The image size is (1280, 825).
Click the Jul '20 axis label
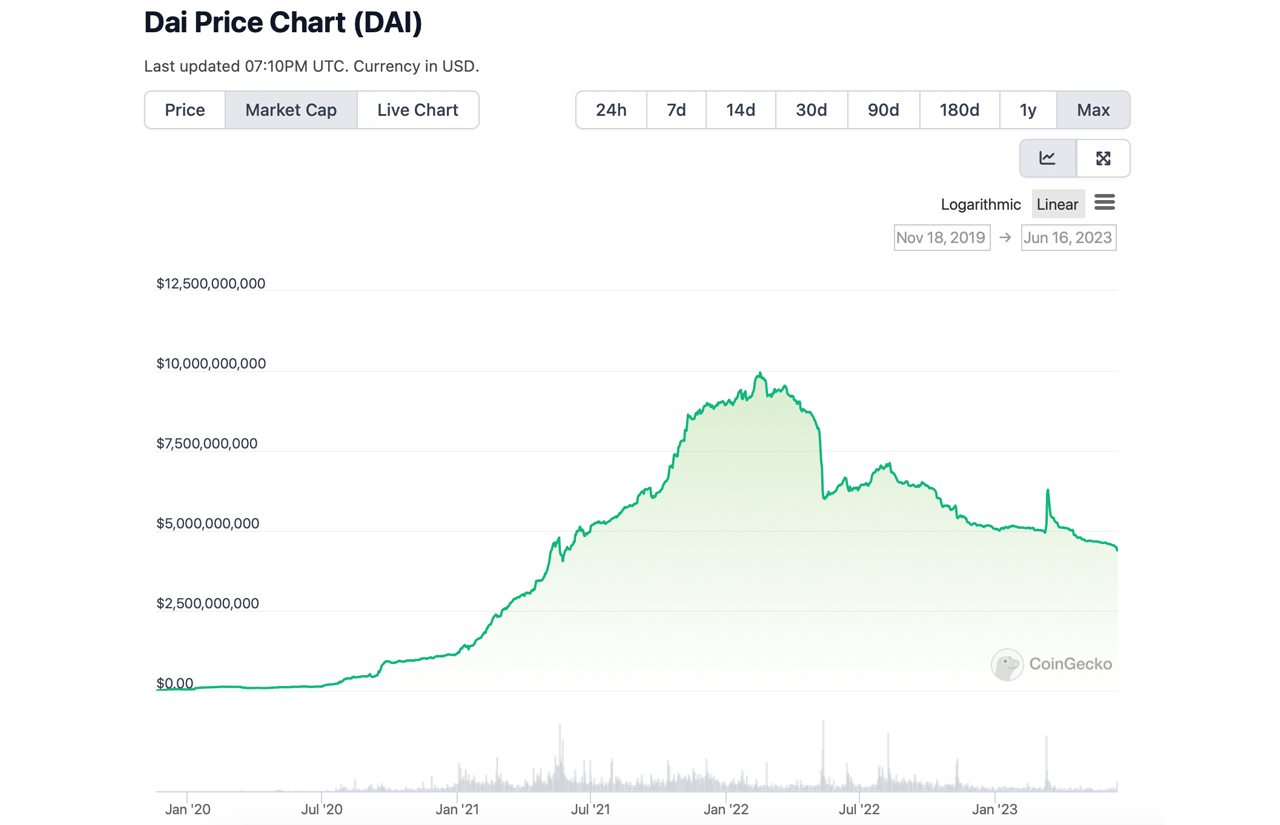pos(322,809)
